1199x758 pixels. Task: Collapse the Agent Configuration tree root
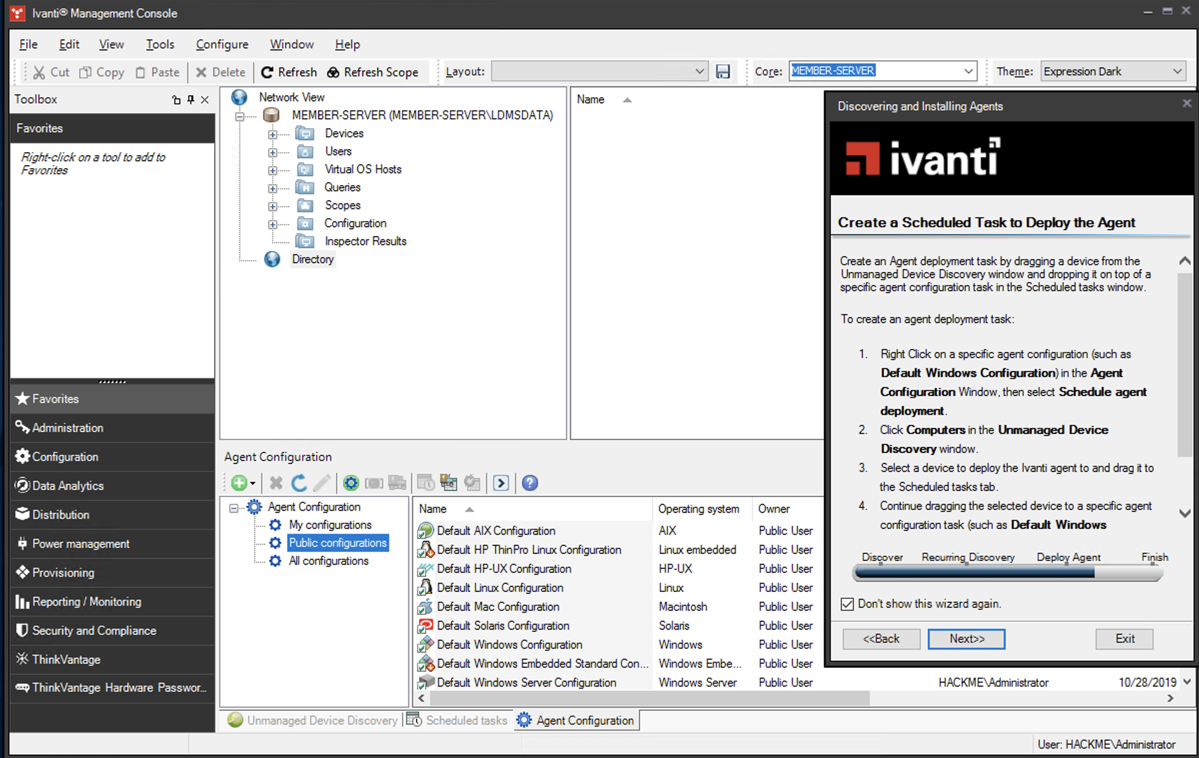point(235,508)
